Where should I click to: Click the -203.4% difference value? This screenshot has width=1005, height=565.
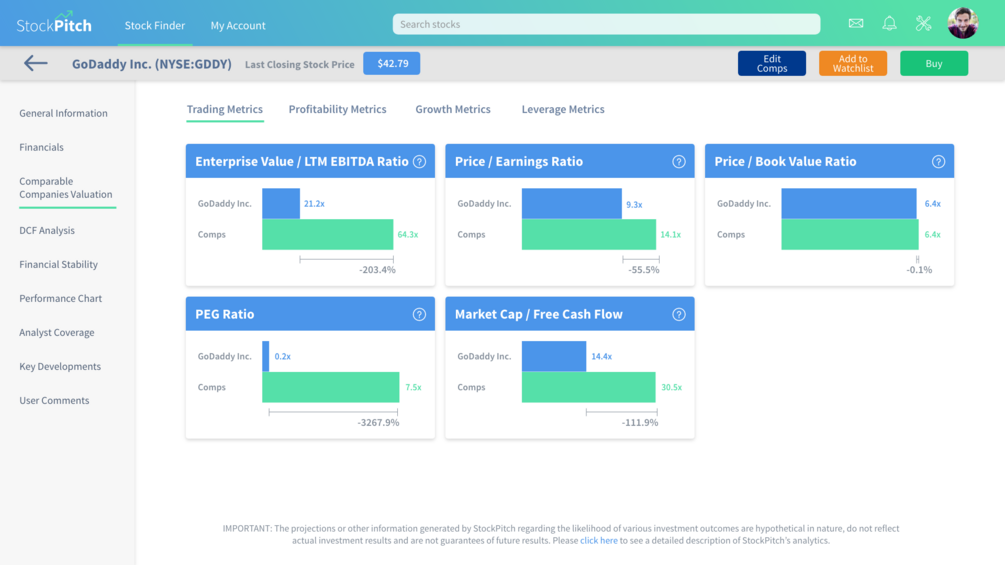[377, 270]
